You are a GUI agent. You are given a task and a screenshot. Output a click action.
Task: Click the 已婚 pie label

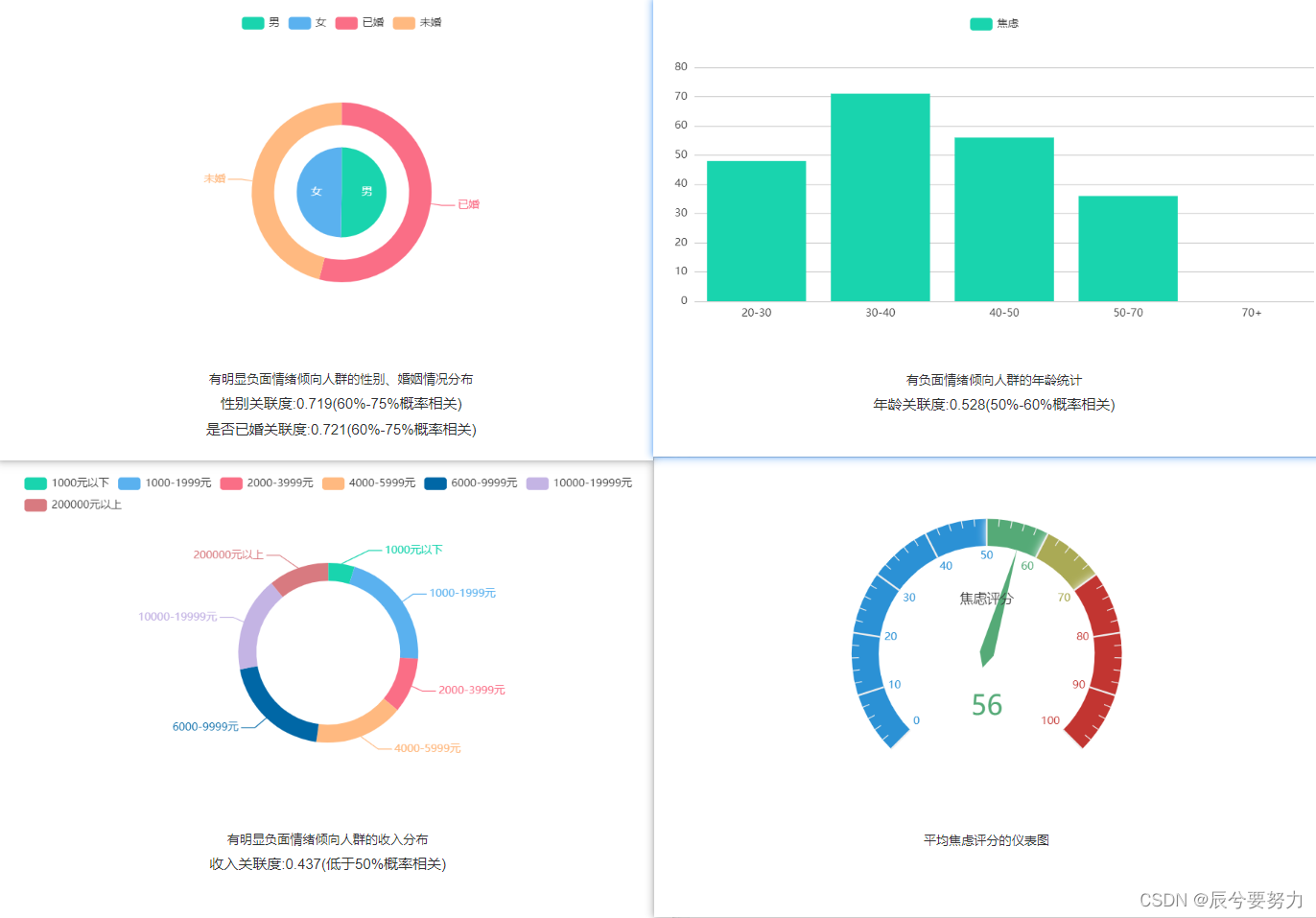tap(468, 204)
